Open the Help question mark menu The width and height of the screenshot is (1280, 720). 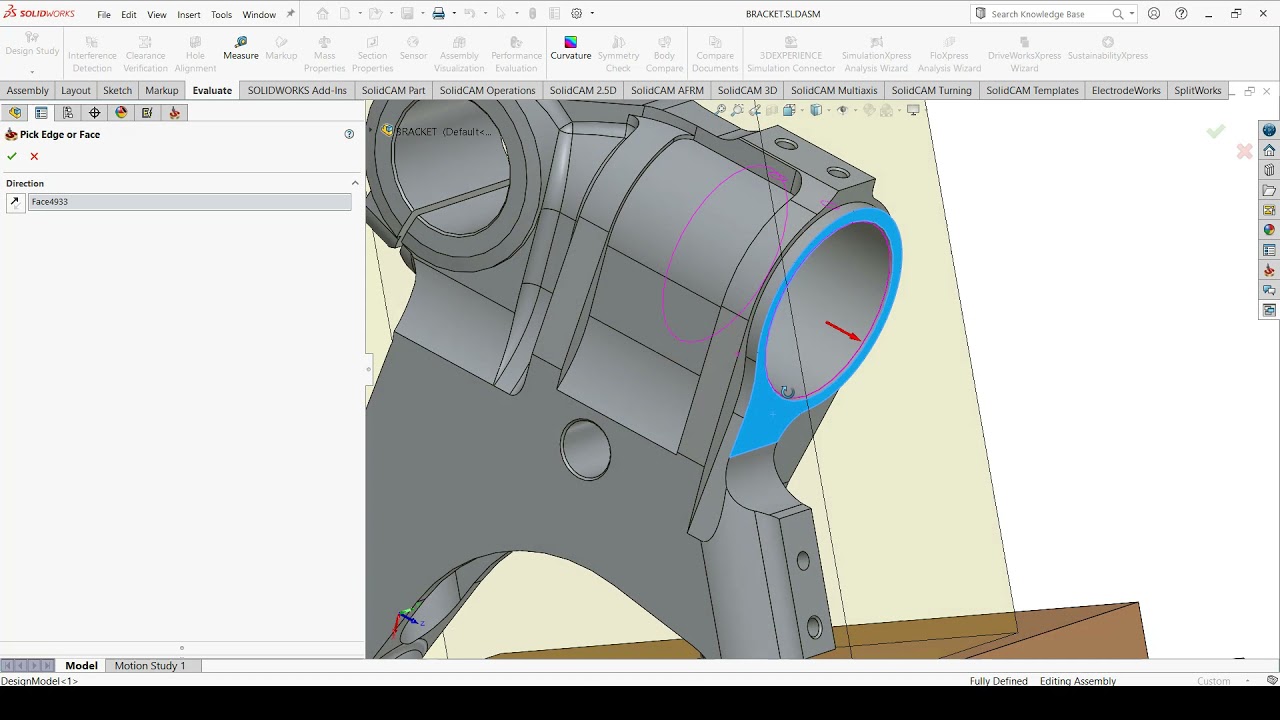[1181, 14]
